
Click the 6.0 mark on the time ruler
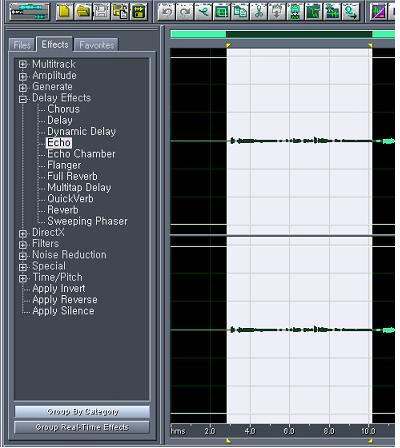coord(289,431)
